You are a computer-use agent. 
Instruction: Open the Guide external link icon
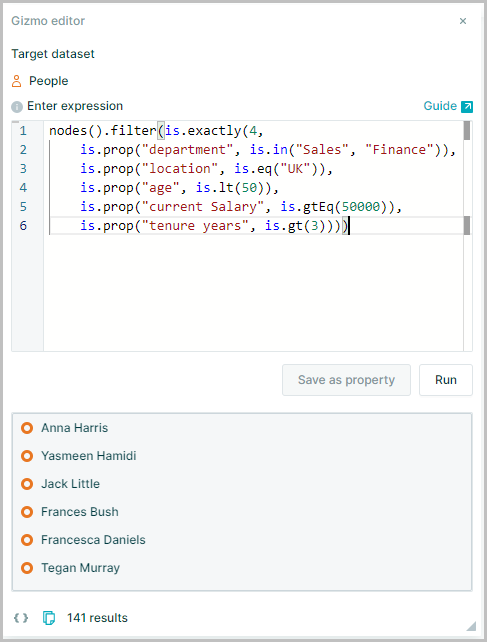coord(467,106)
